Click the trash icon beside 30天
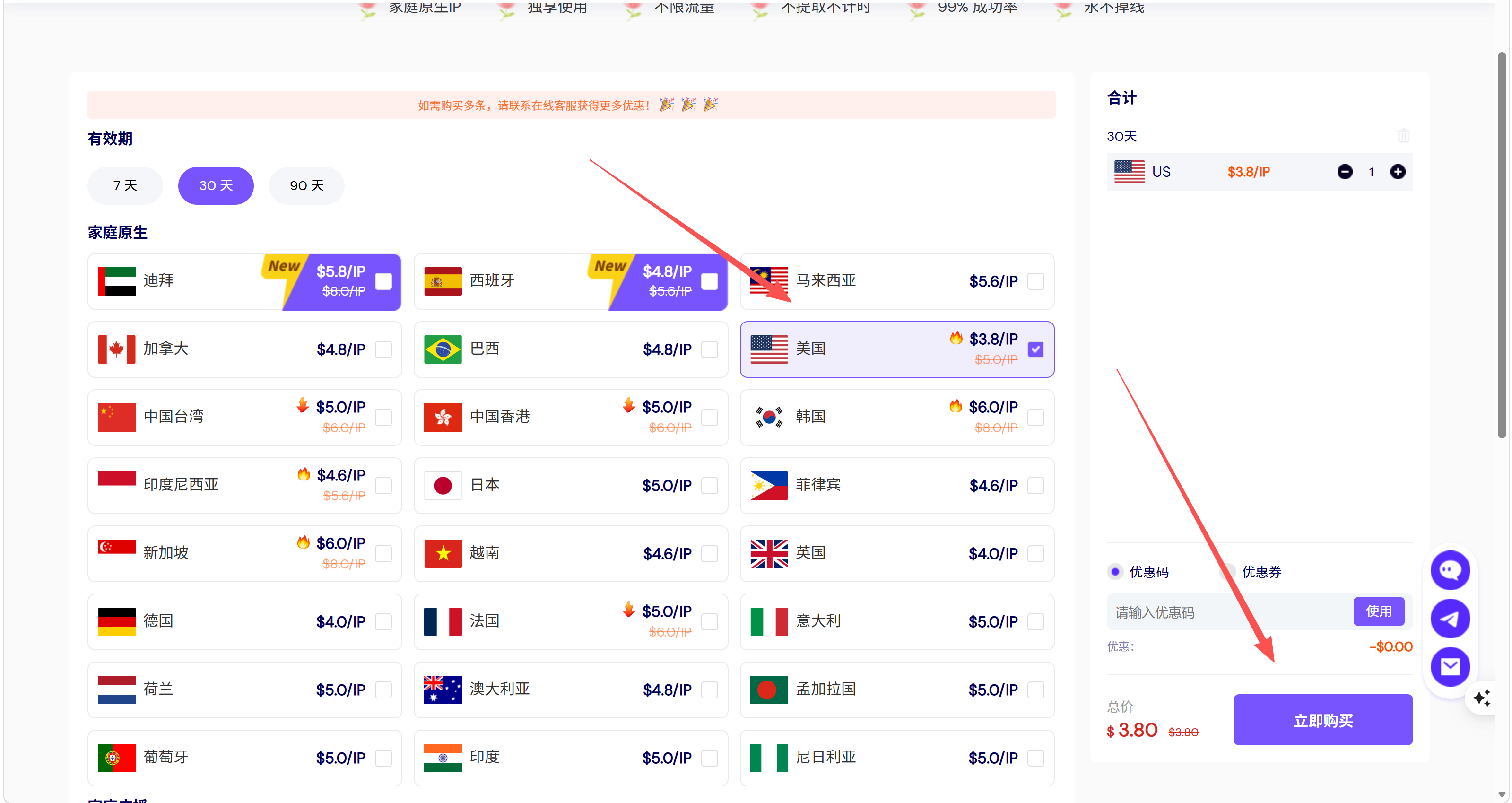This screenshot has height=803, width=1512. coord(1403,136)
